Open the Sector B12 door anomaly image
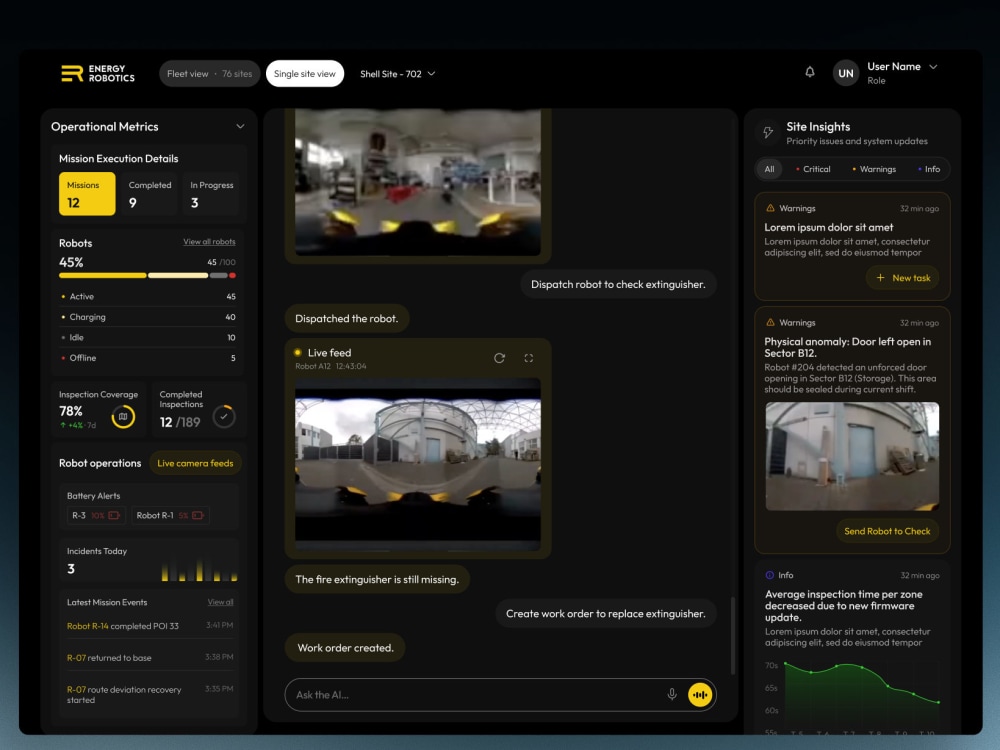Screen dimensions: 1000x750 click(852, 456)
